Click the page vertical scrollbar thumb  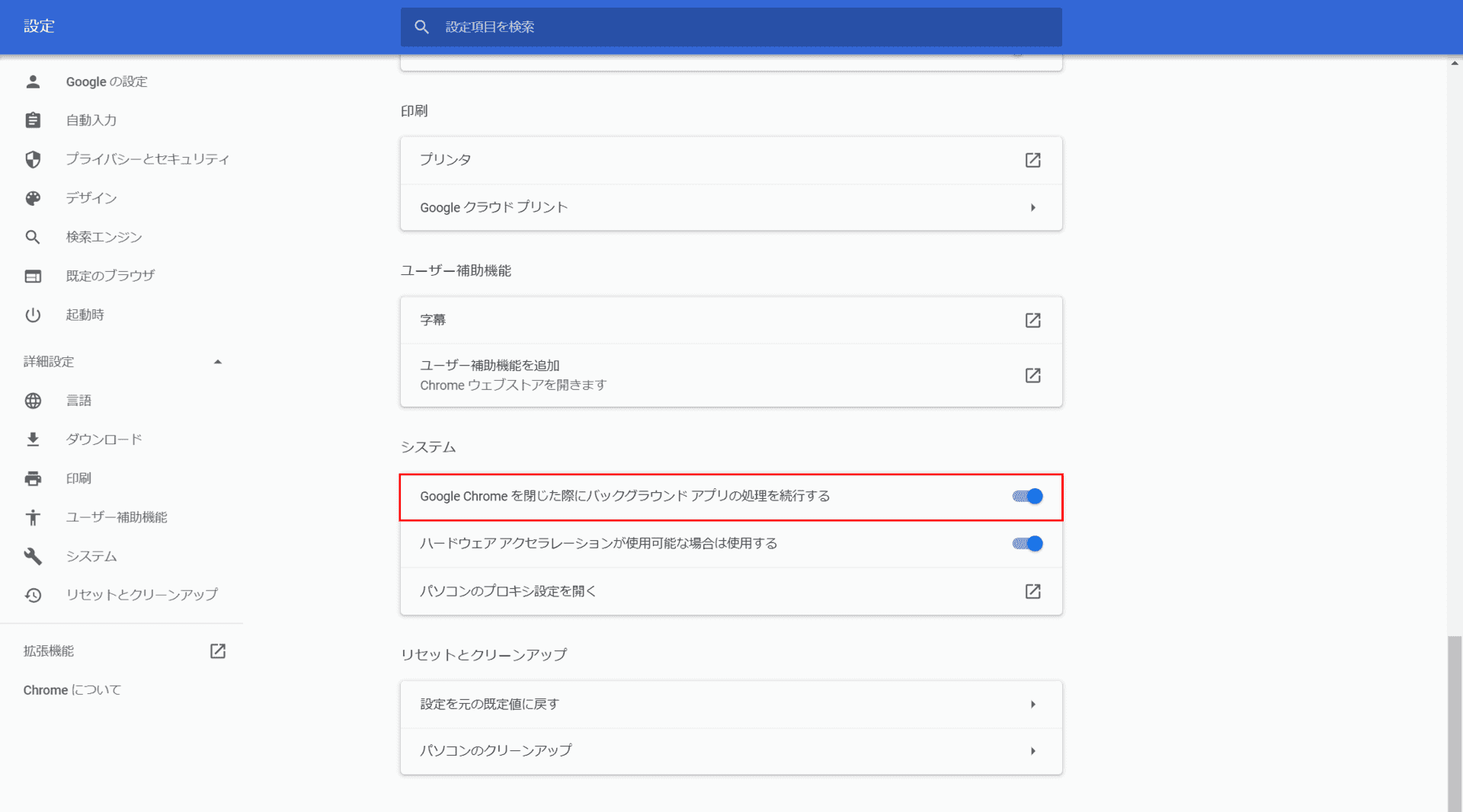coord(1455,724)
